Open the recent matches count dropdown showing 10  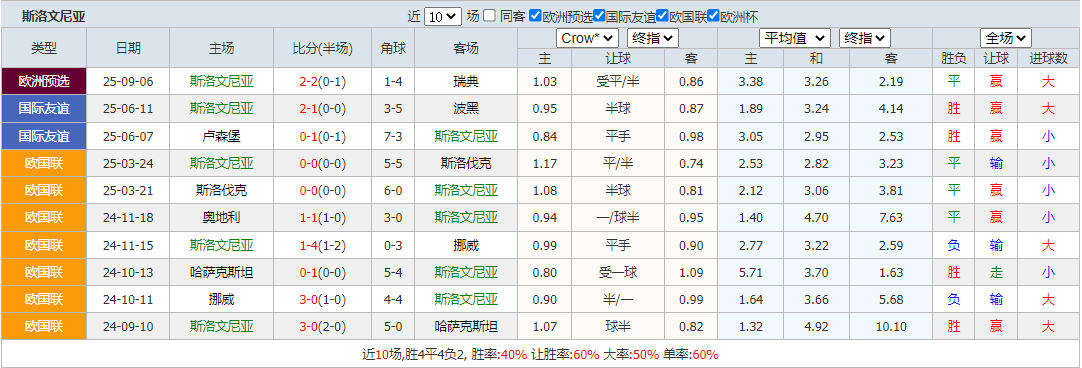tap(442, 17)
